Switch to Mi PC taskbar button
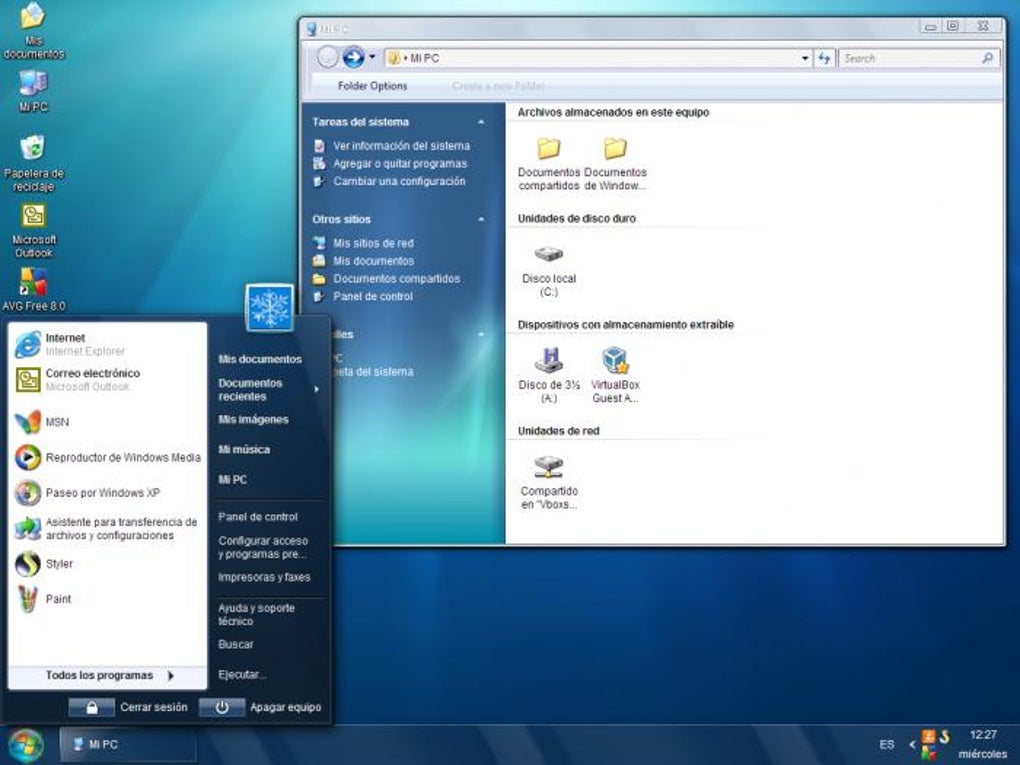Image resolution: width=1020 pixels, height=765 pixels. (x=128, y=744)
